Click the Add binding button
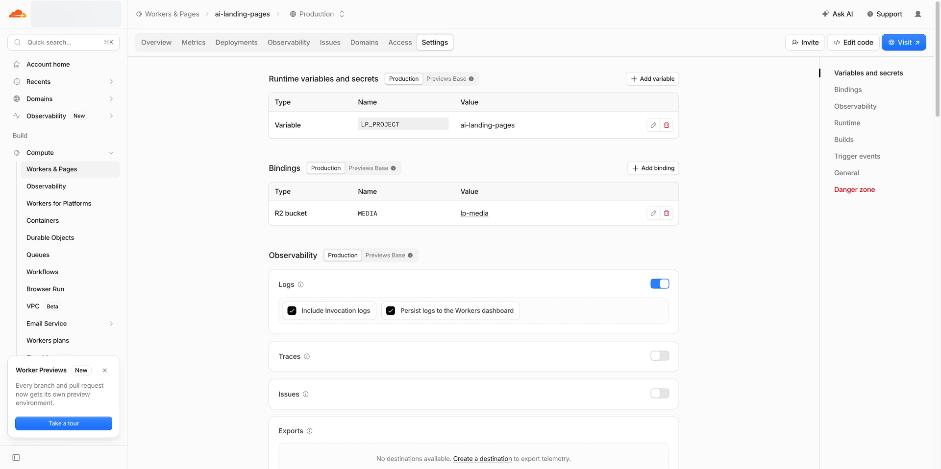 pos(653,168)
